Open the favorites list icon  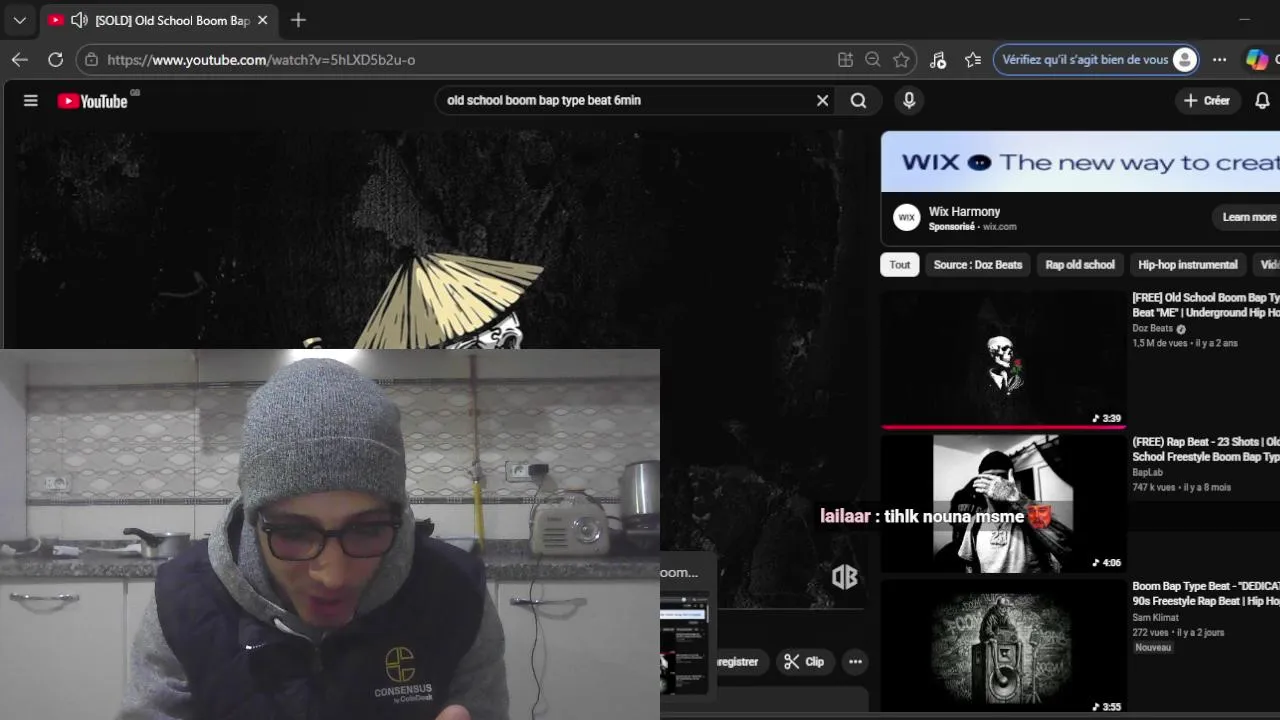click(x=973, y=60)
